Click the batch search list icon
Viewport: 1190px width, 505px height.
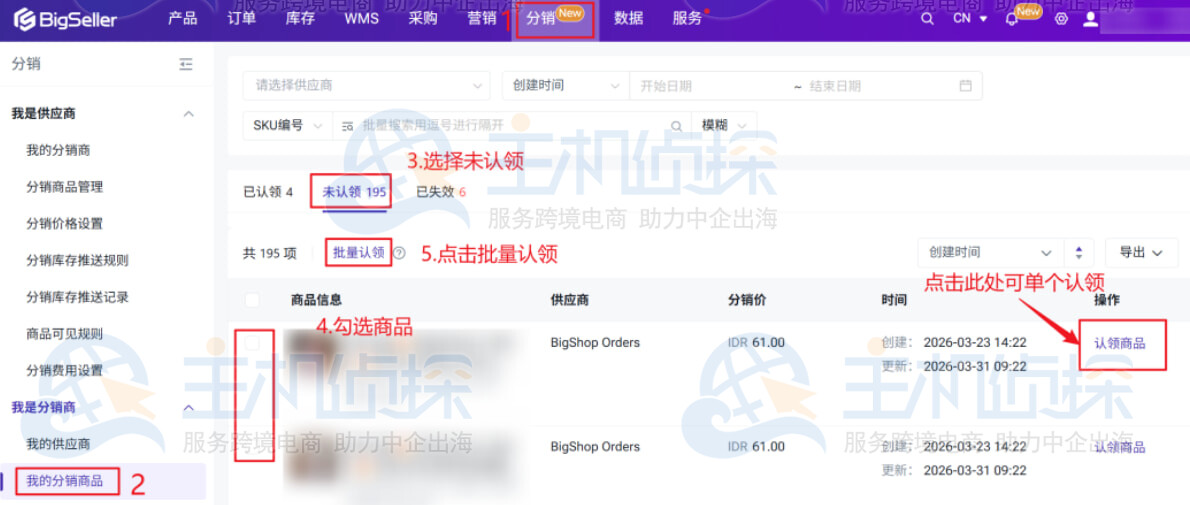tap(348, 125)
